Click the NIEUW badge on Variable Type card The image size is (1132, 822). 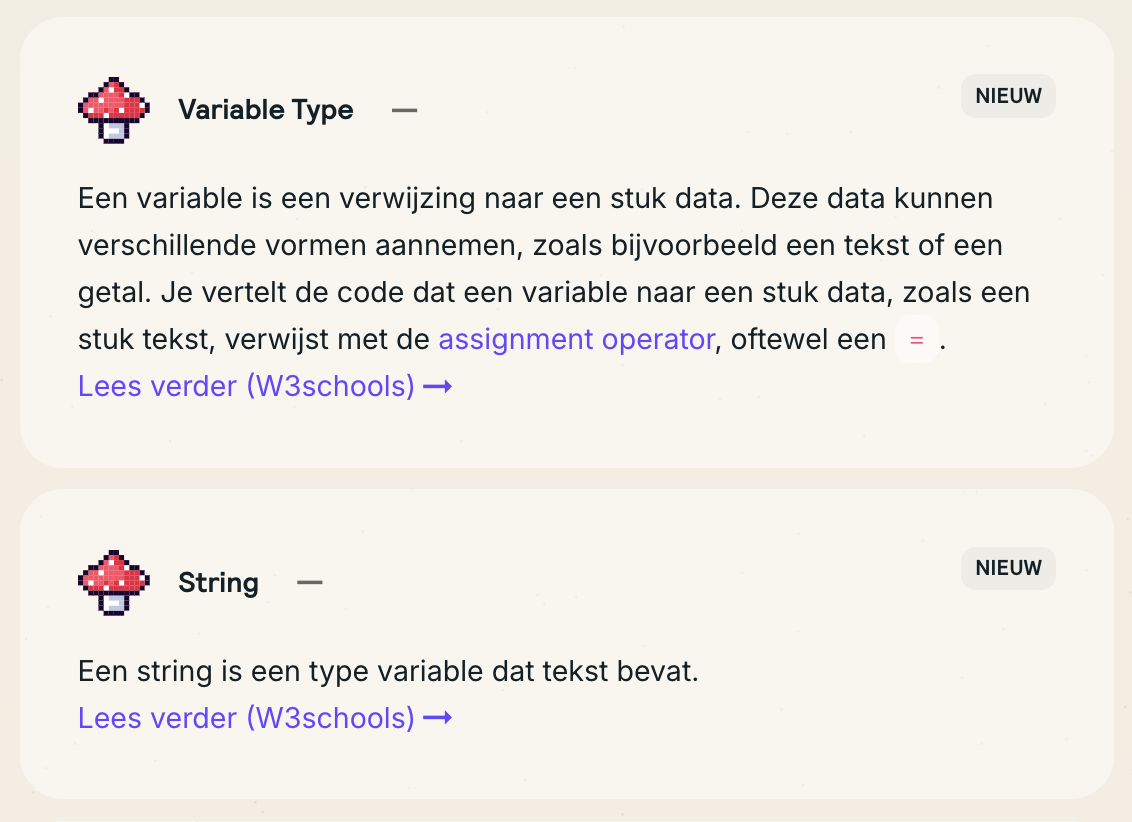[1008, 97]
